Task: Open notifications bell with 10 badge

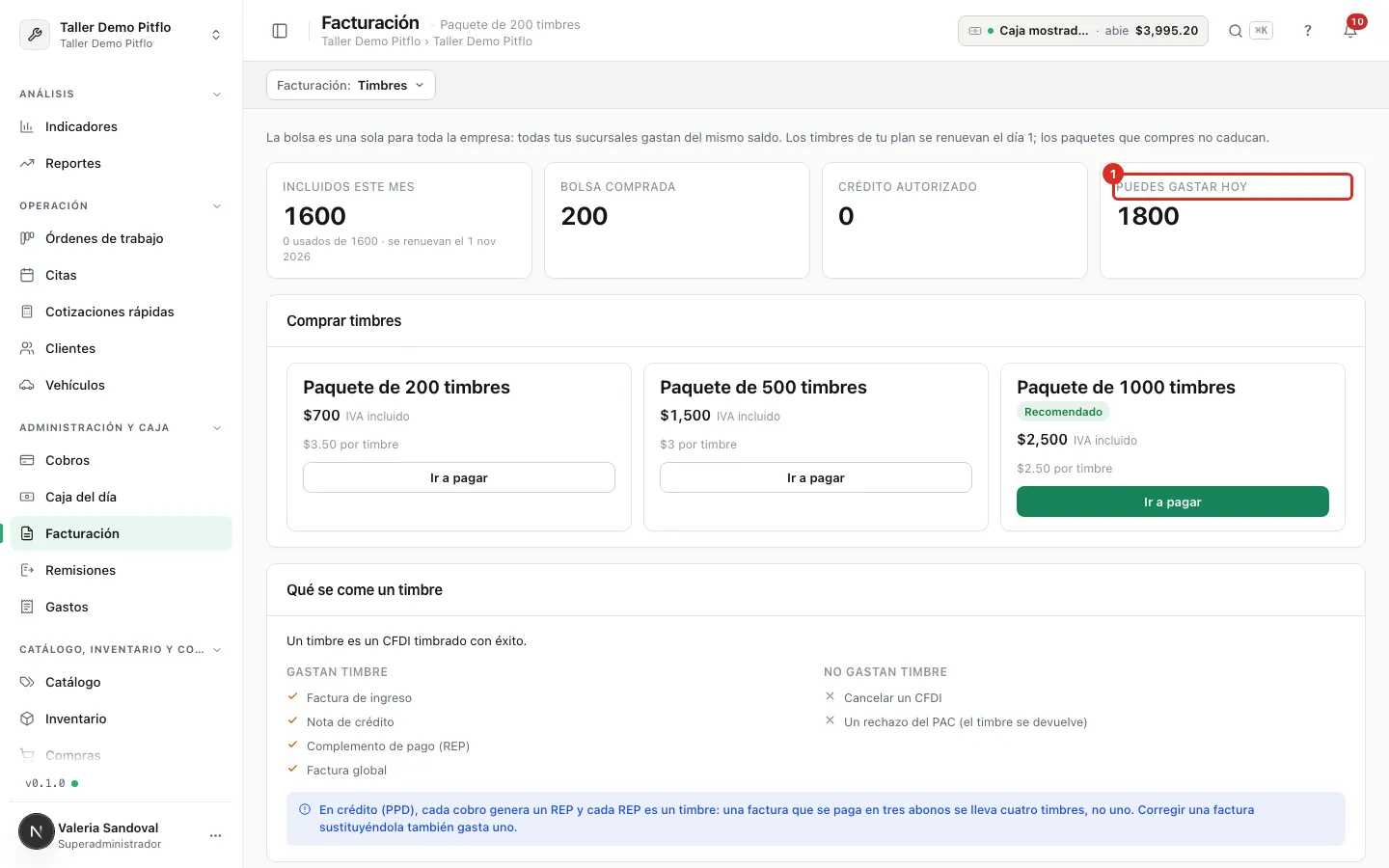Action: pos(1350,29)
